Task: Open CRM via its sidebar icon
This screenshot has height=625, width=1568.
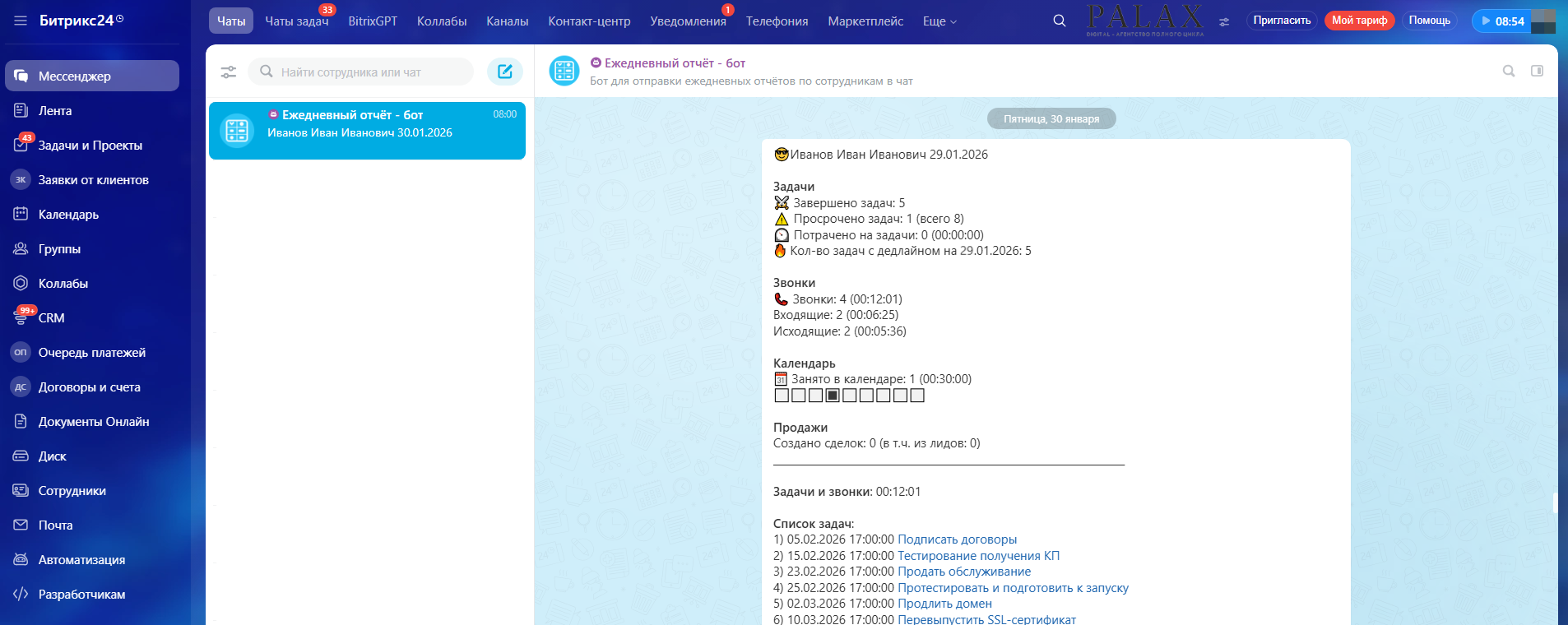Action: point(21,317)
